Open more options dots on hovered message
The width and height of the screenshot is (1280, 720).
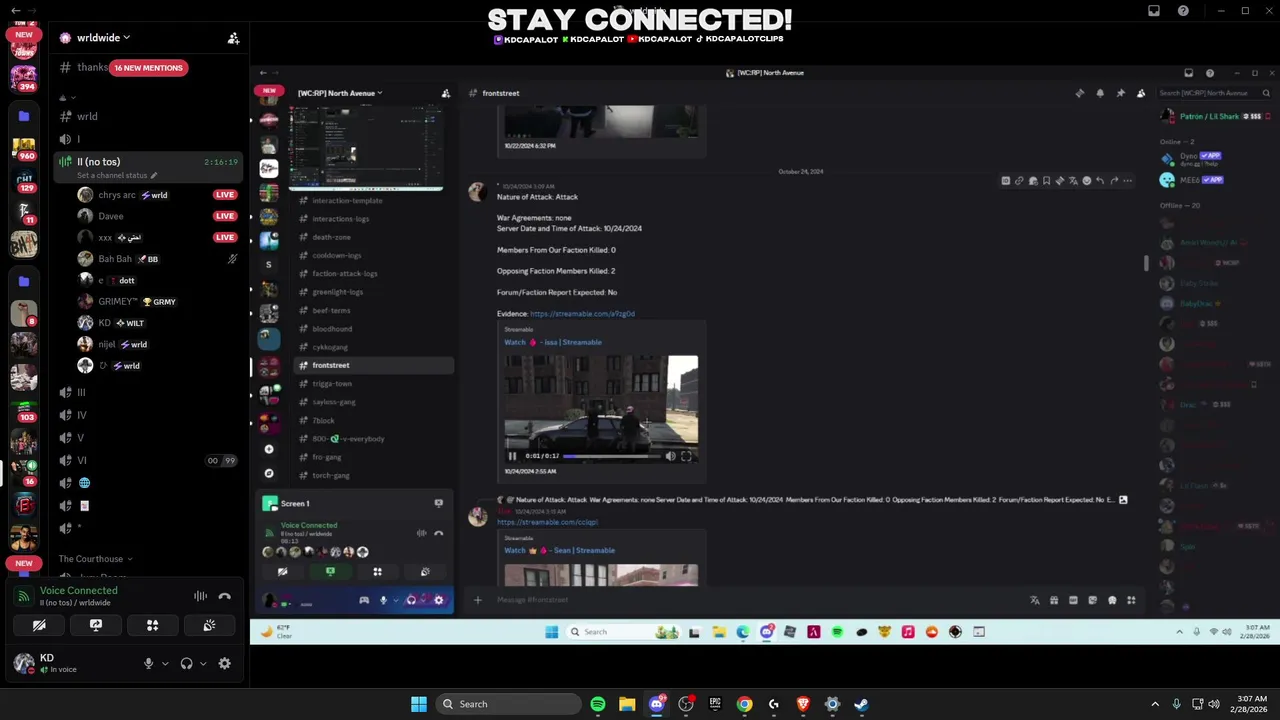pos(1128,181)
